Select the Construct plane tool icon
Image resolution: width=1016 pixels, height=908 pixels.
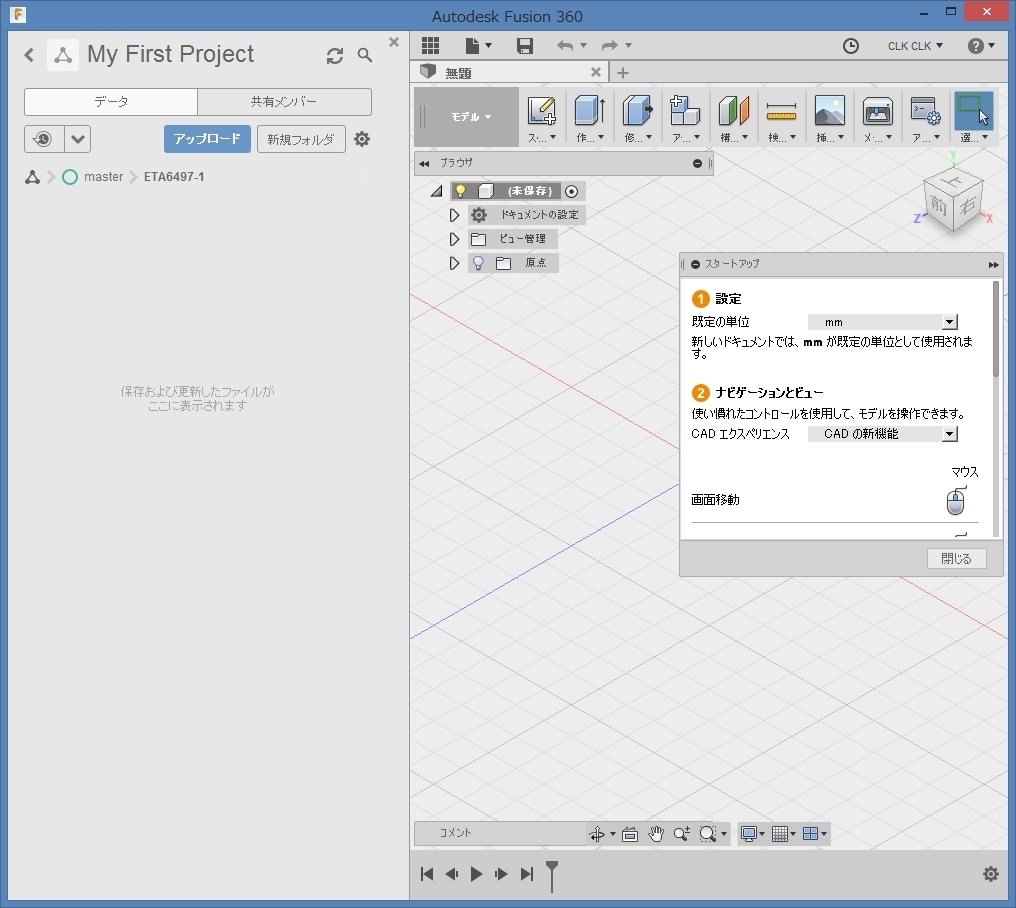[x=733, y=111]
